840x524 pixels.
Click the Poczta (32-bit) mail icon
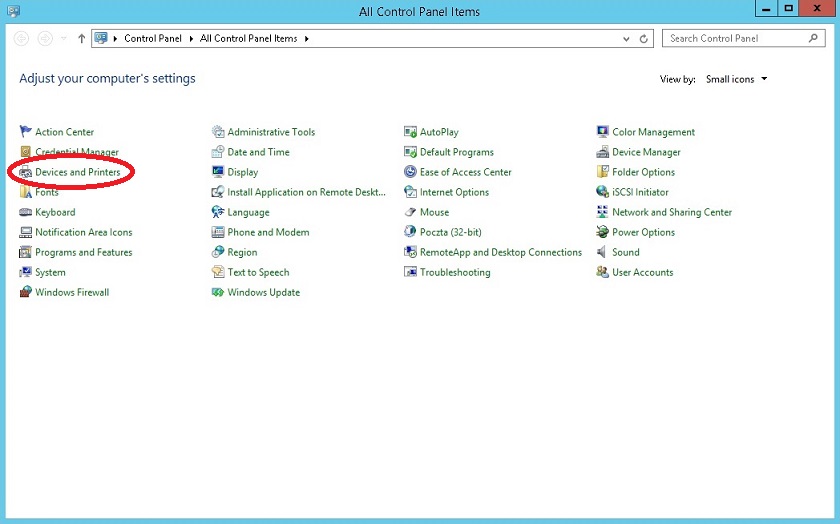[x=410, y=232]
